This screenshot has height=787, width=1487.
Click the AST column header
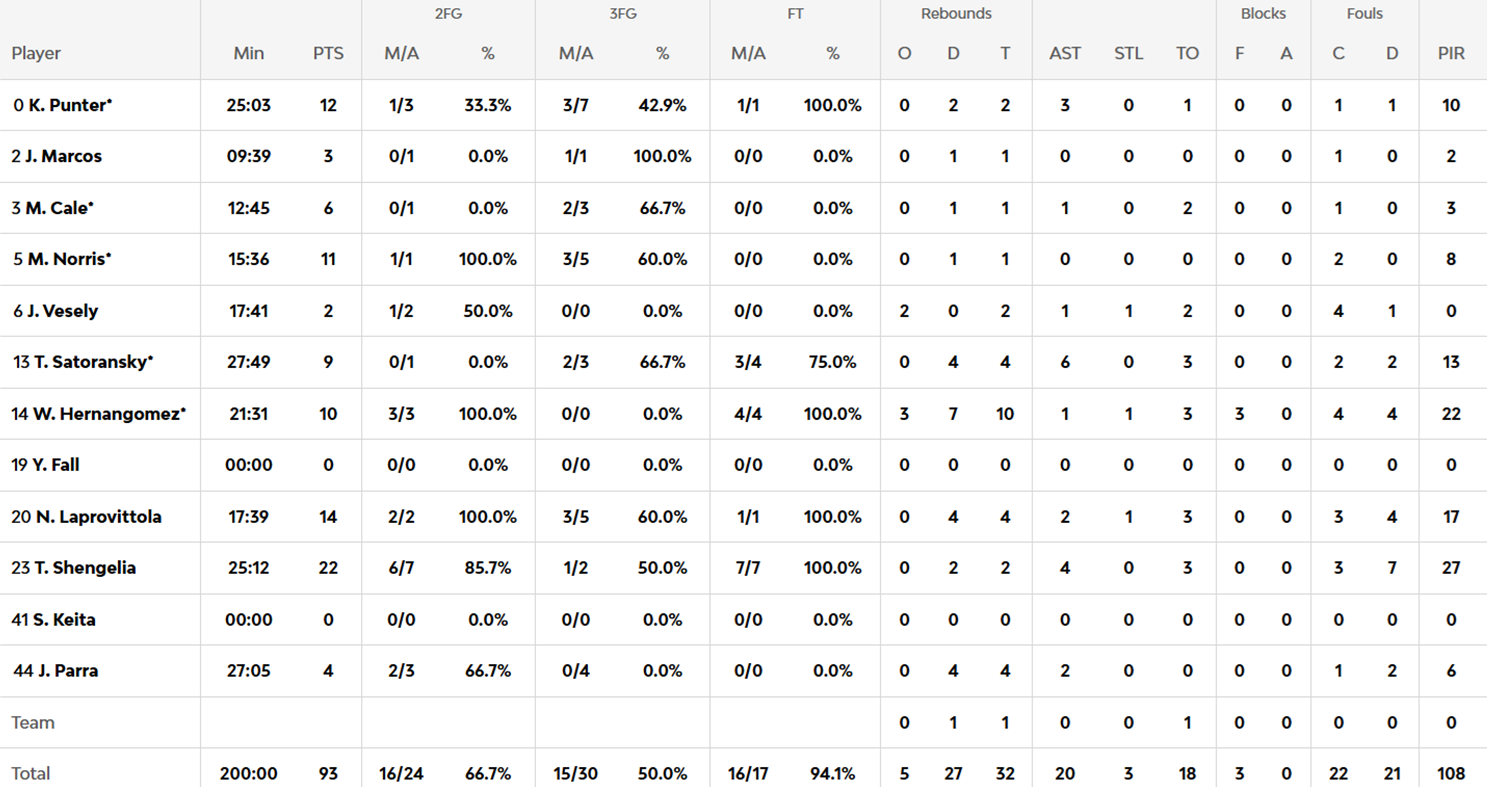1065,54
